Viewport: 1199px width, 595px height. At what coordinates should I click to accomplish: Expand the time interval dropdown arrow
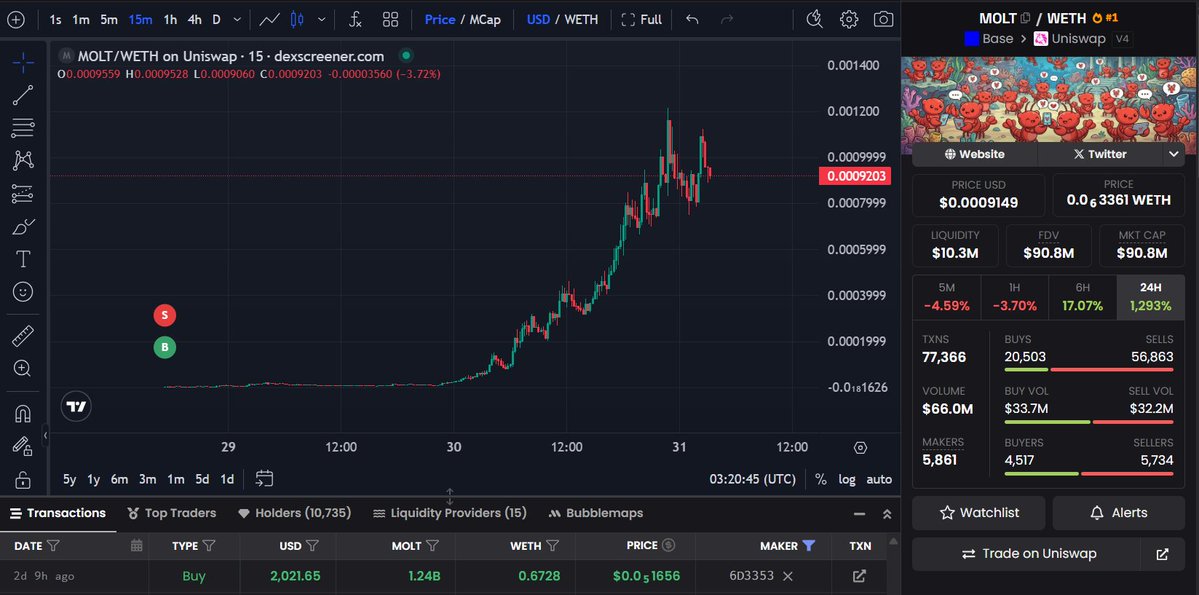(237, 20)
